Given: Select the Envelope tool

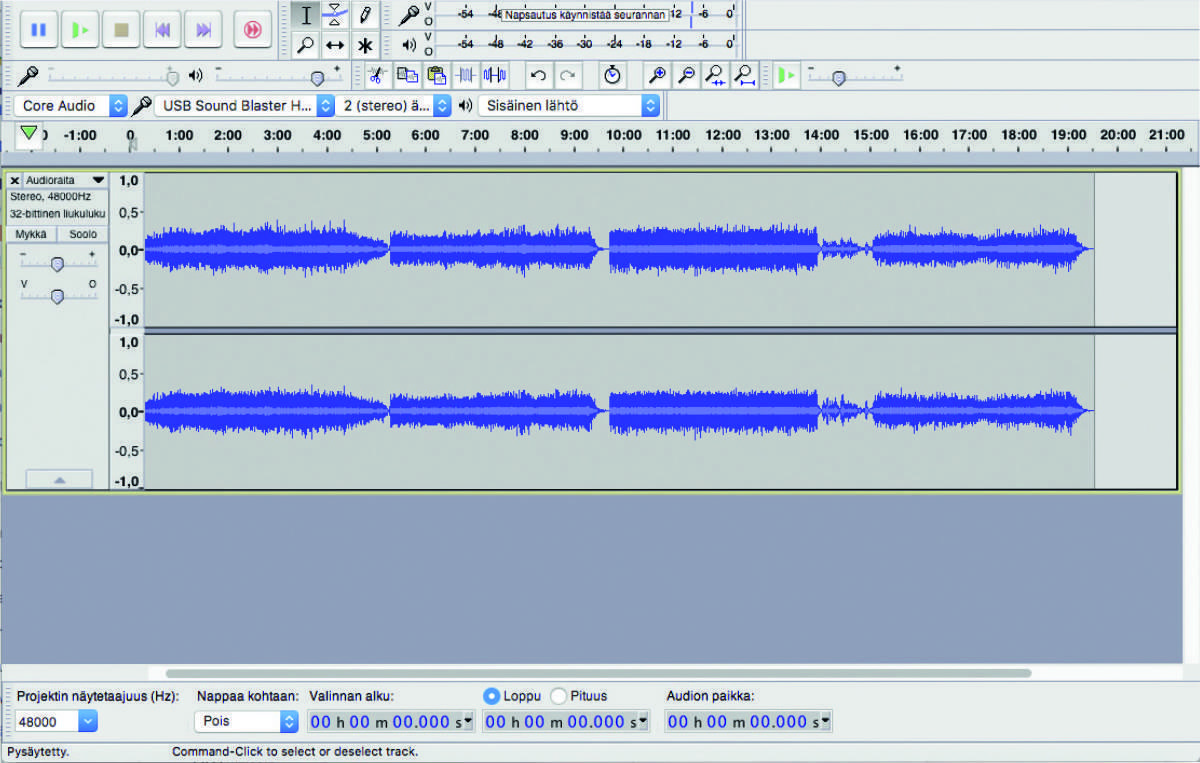Looking at the screenshot, I should point(336,15).
